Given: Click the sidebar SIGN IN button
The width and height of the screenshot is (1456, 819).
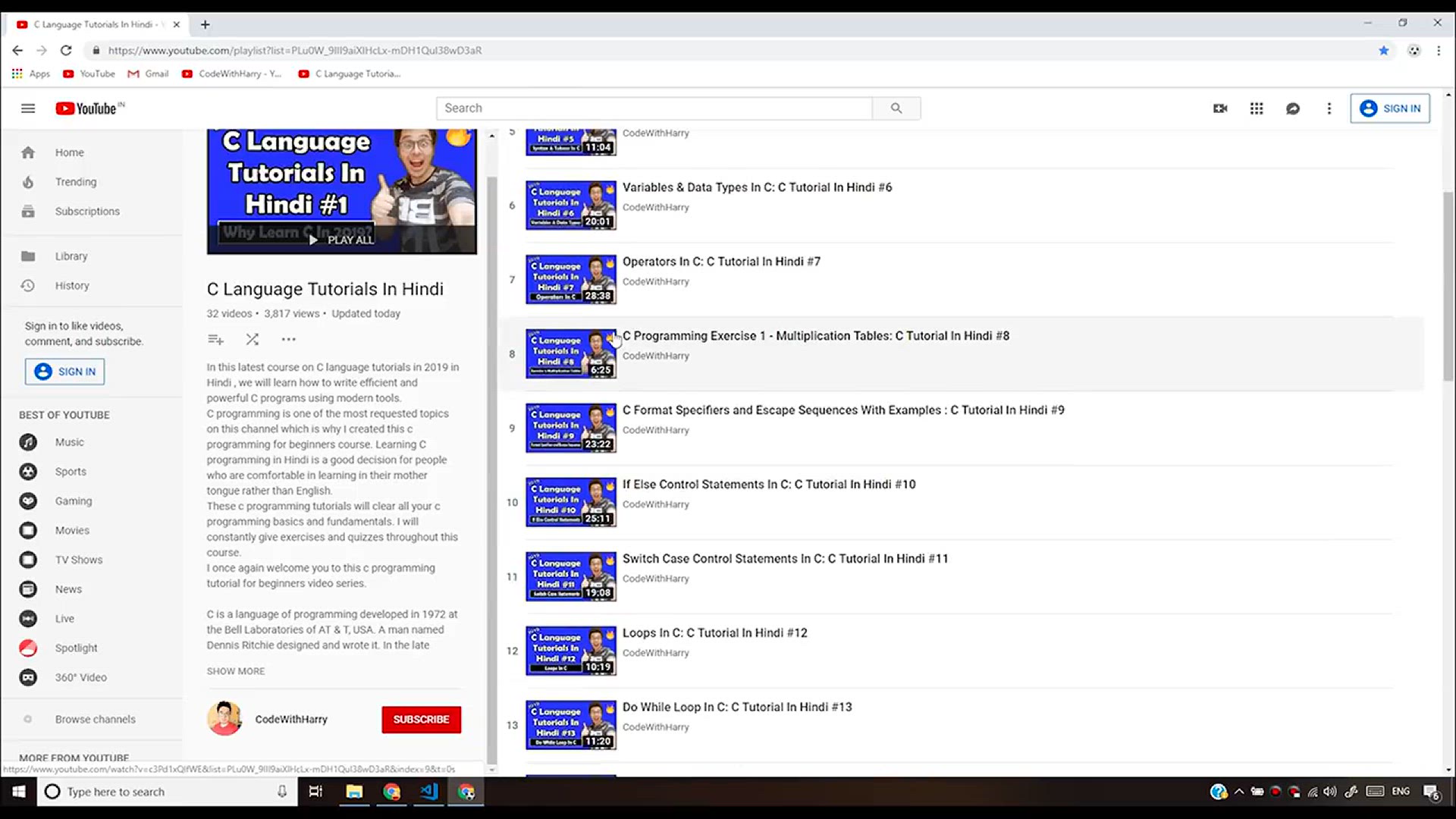Looking at the screenshot, I should (x=65, y=372).
